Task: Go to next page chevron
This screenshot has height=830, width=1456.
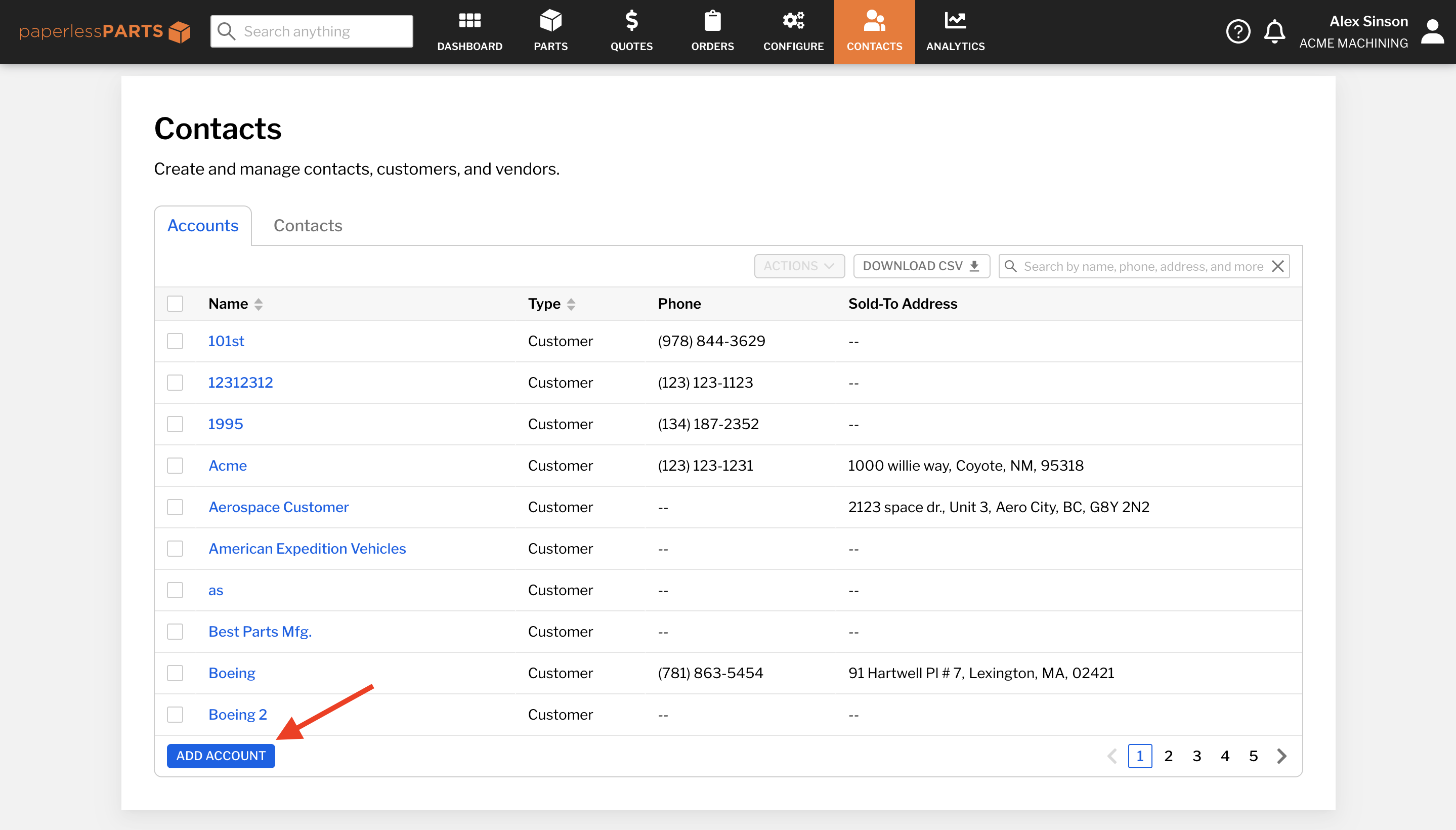Action: tap(1281, 756)
